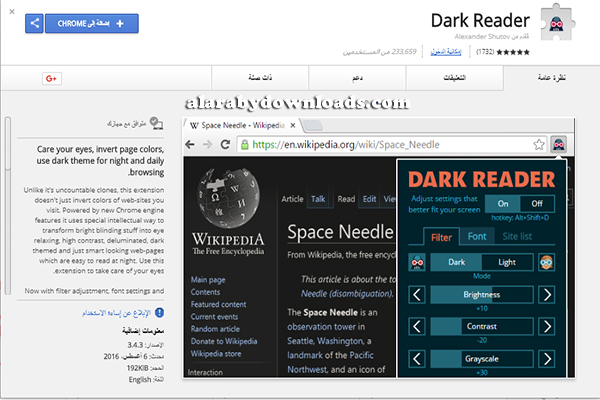Open the related extensions tab
This screenshot has width=600, height=400.
click(260, 78)
